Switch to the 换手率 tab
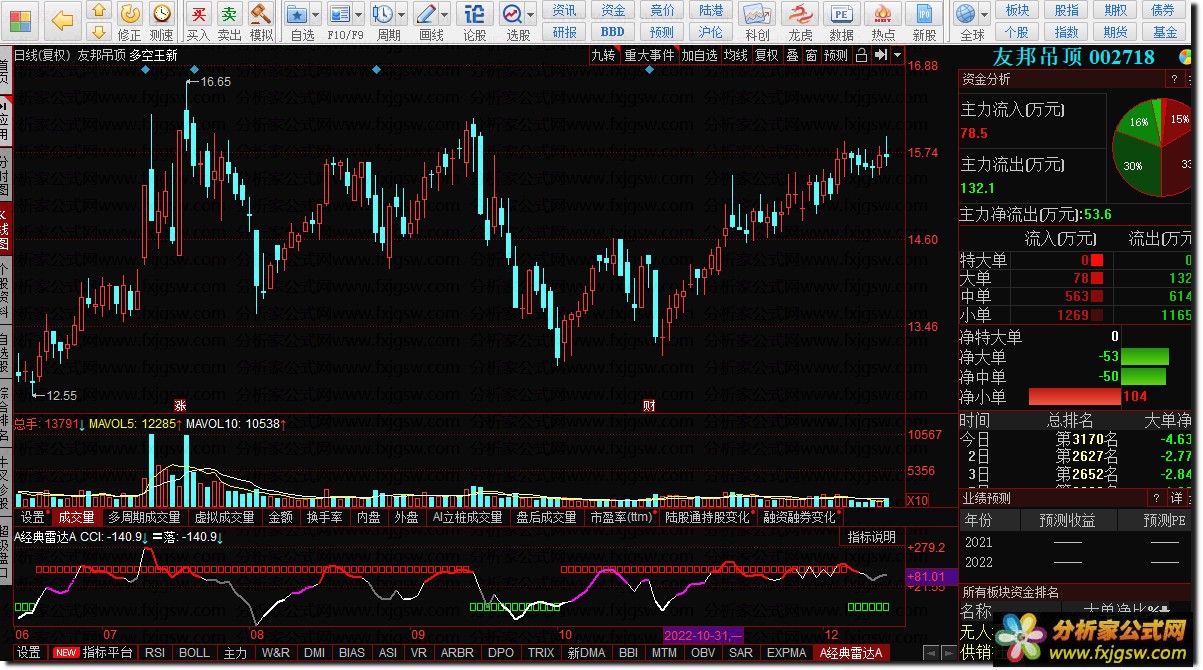 (324, 517)
